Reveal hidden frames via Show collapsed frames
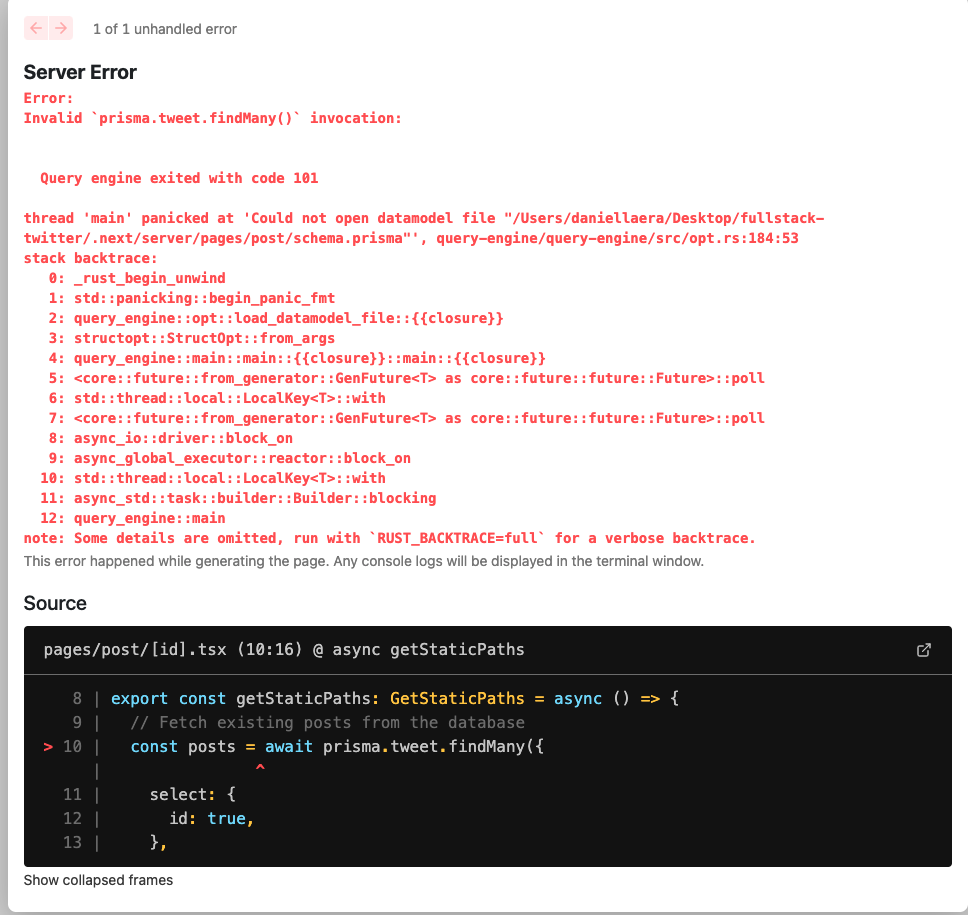 pos(97,880)
